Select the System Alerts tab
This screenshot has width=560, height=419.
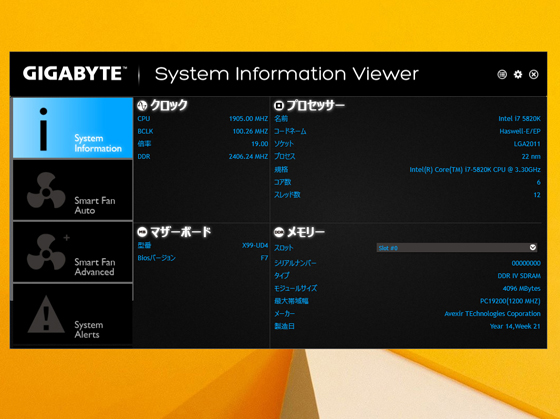pos(73,314)
